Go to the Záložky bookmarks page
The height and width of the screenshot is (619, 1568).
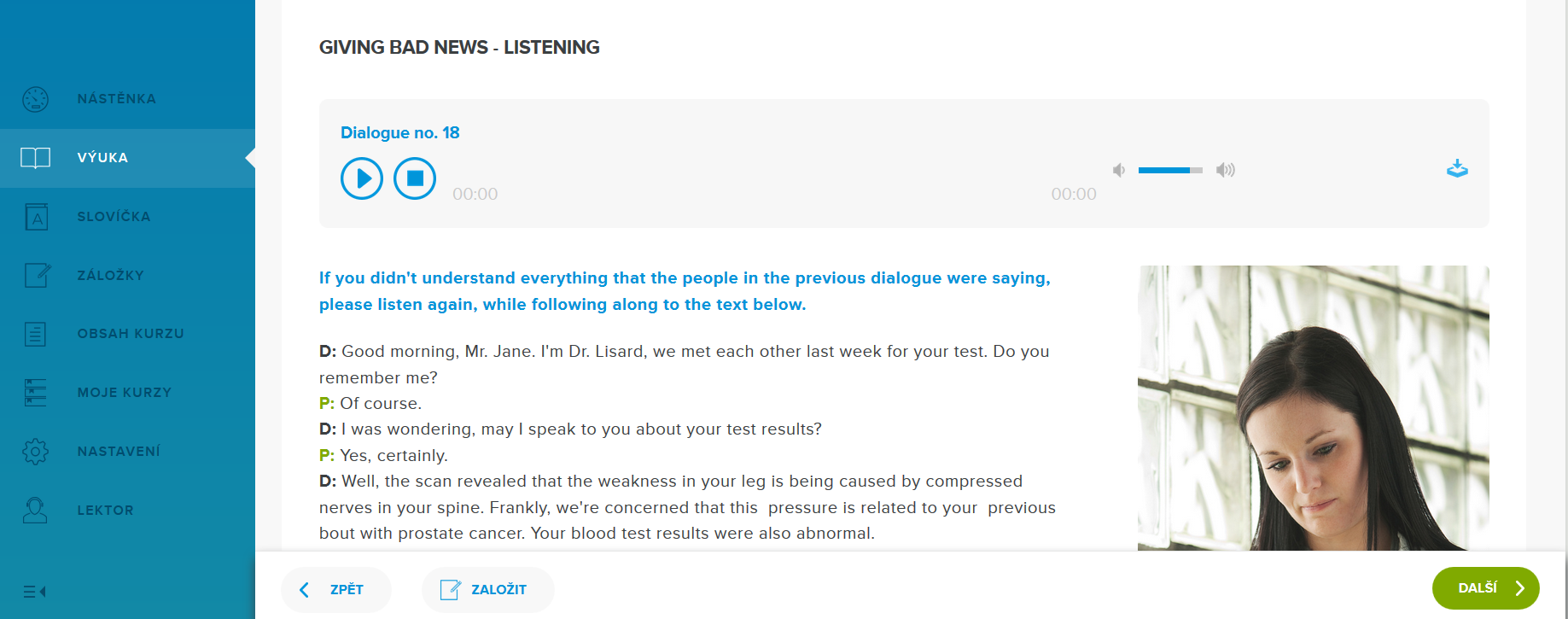click(x=110, y=276)
